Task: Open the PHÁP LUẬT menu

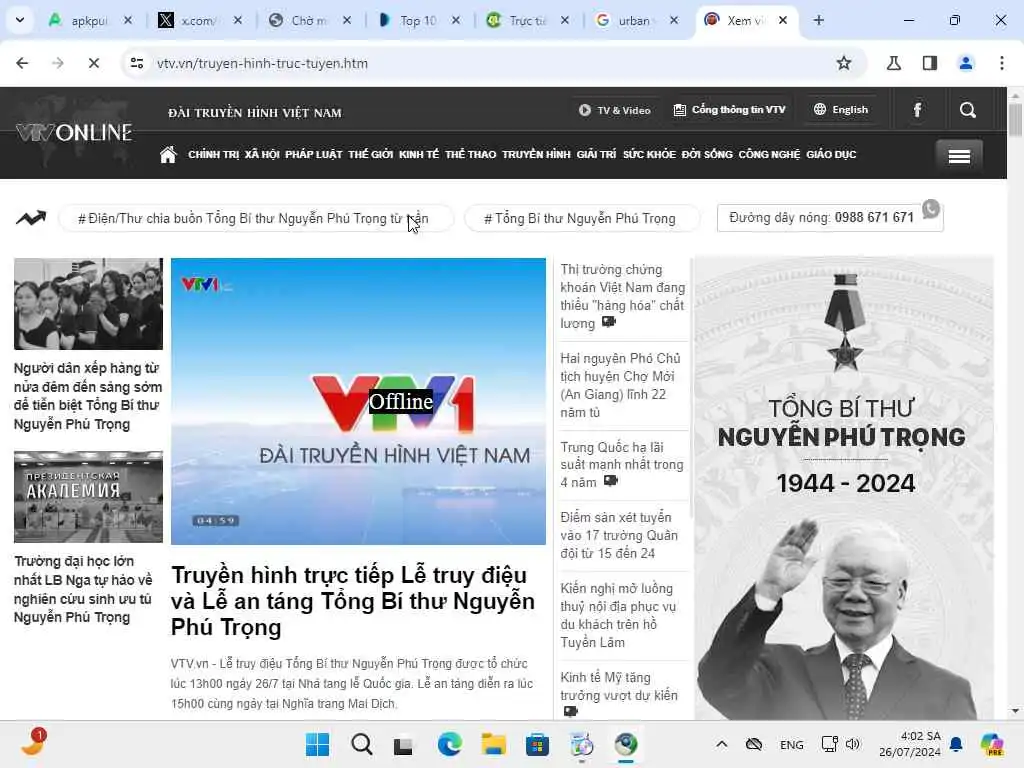Action: point(313,155)
